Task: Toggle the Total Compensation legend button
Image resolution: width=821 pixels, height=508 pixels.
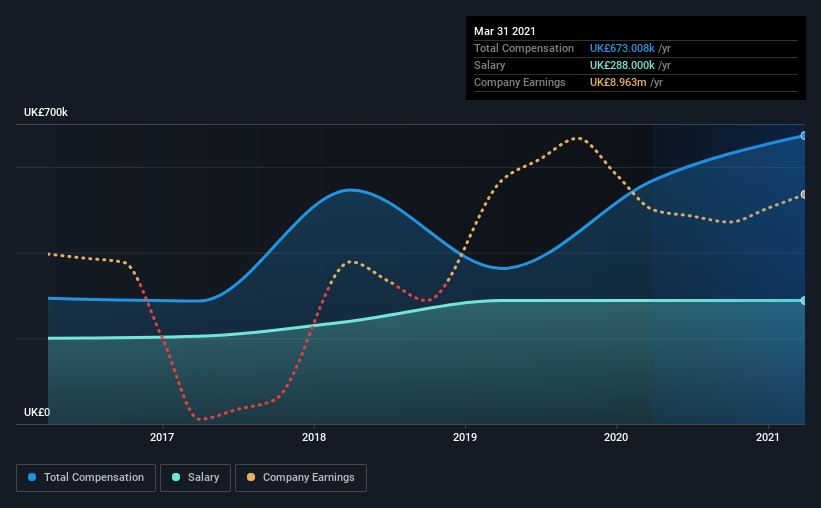Action: pos(86,478)
